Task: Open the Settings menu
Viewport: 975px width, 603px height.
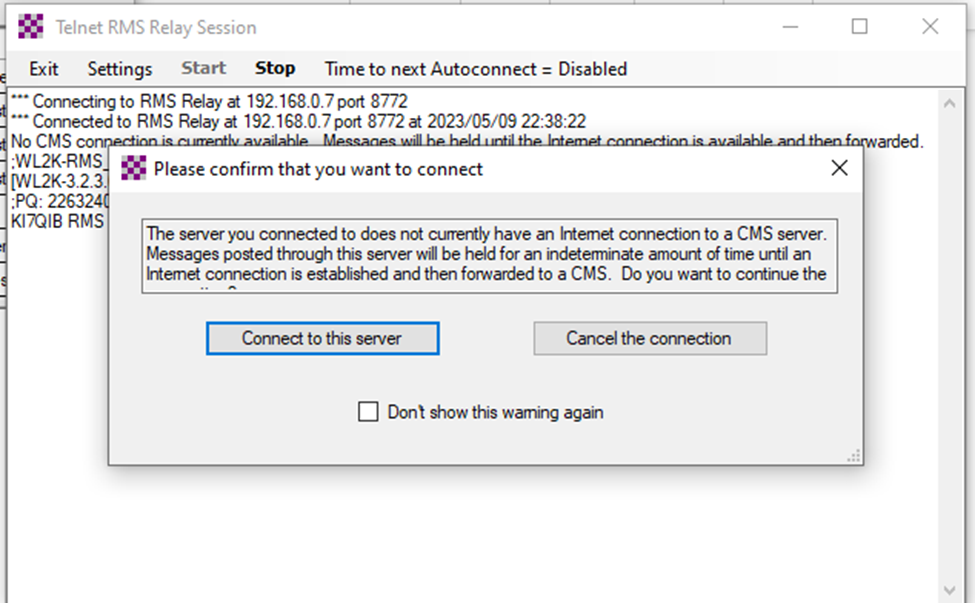Action: click(120, 69)
